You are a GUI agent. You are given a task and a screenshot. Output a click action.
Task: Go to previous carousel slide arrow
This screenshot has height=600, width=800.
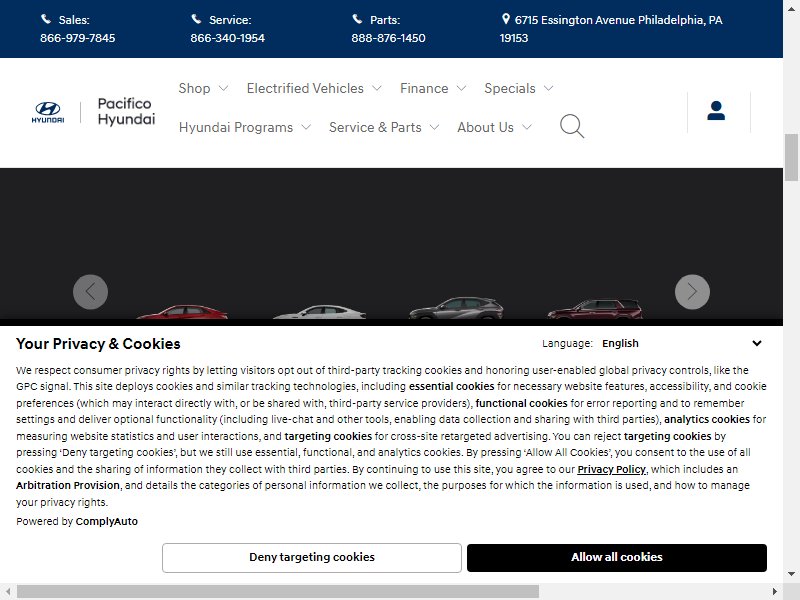[90, 292]
